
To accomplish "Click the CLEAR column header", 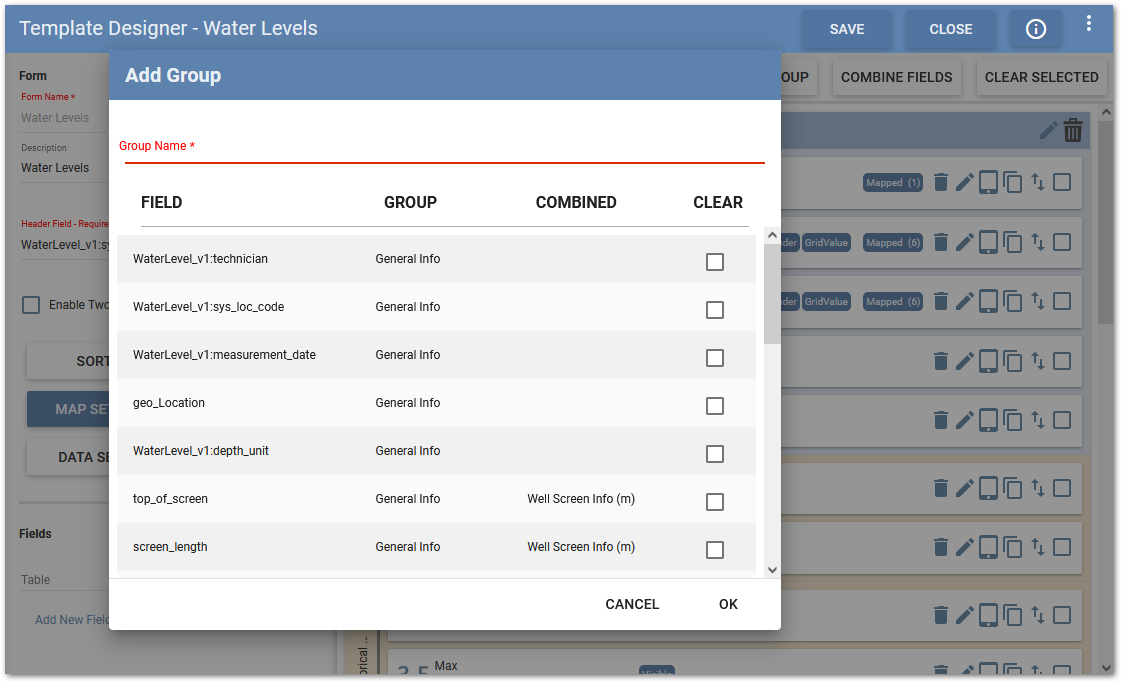I will 718,203.
